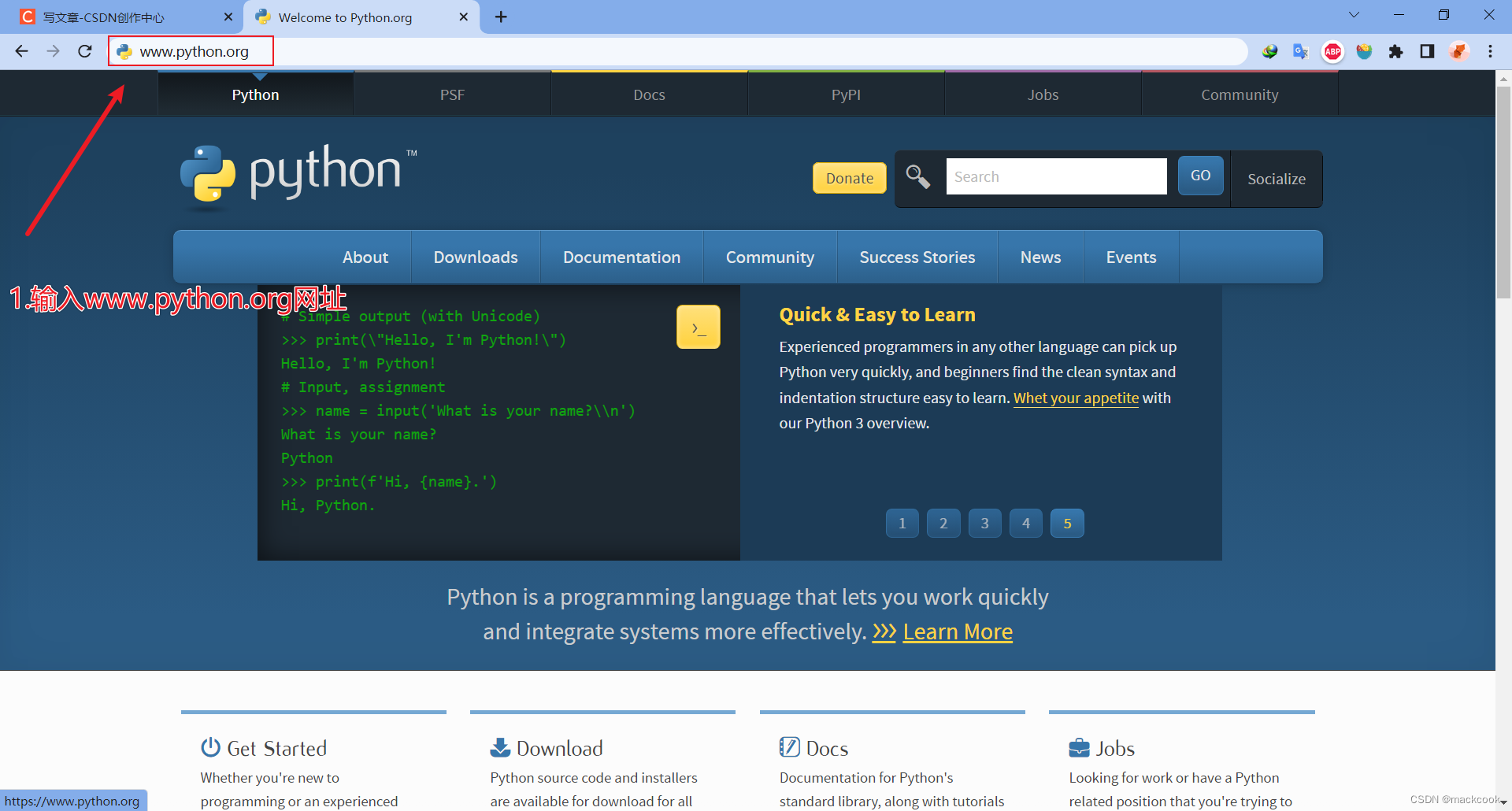Click the Docs section heading
This screenshot has width=1512, height=811.
click(827, 748)
